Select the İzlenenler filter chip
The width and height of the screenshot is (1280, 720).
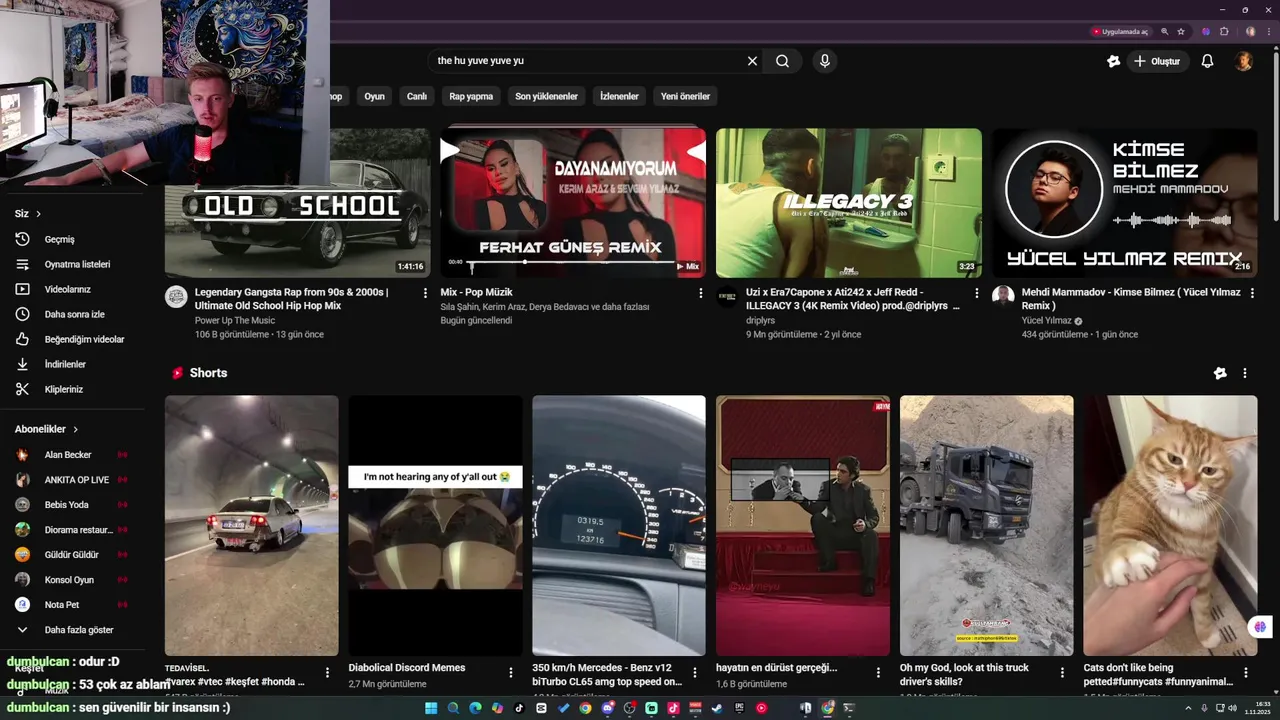[619, 96]
